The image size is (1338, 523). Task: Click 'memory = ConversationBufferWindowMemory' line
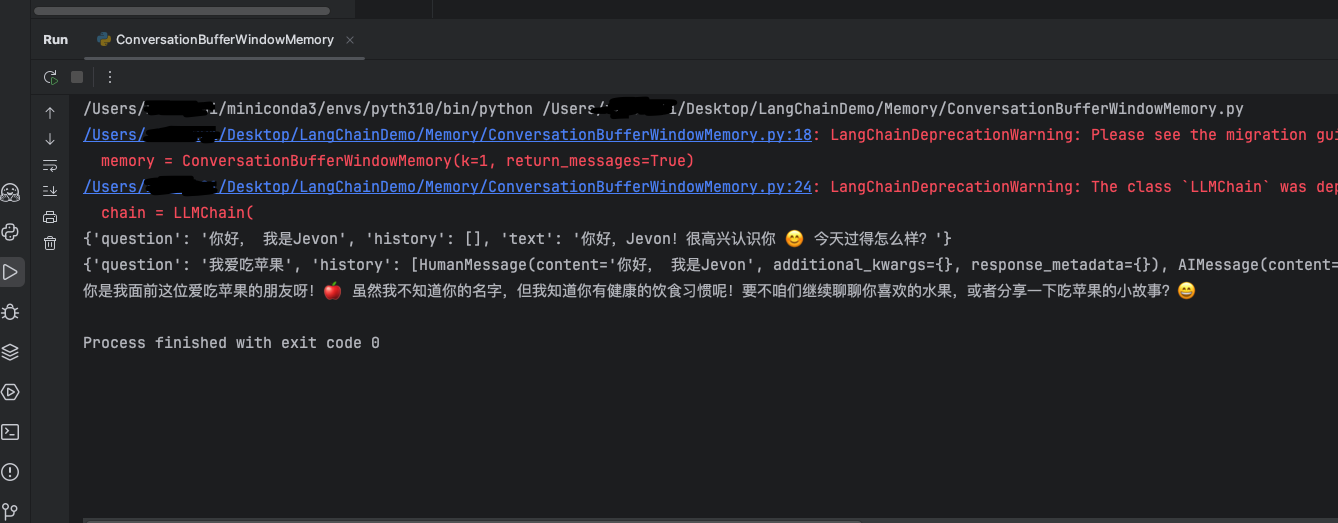(x=397, y=161)
